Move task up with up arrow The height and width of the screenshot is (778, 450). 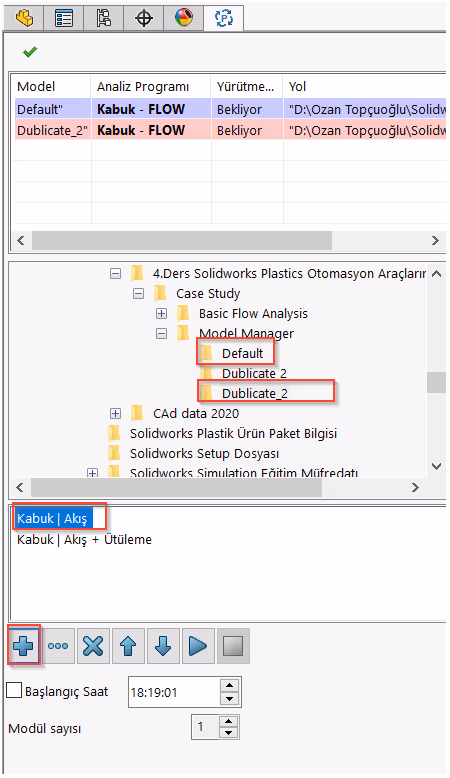(129, 646)
